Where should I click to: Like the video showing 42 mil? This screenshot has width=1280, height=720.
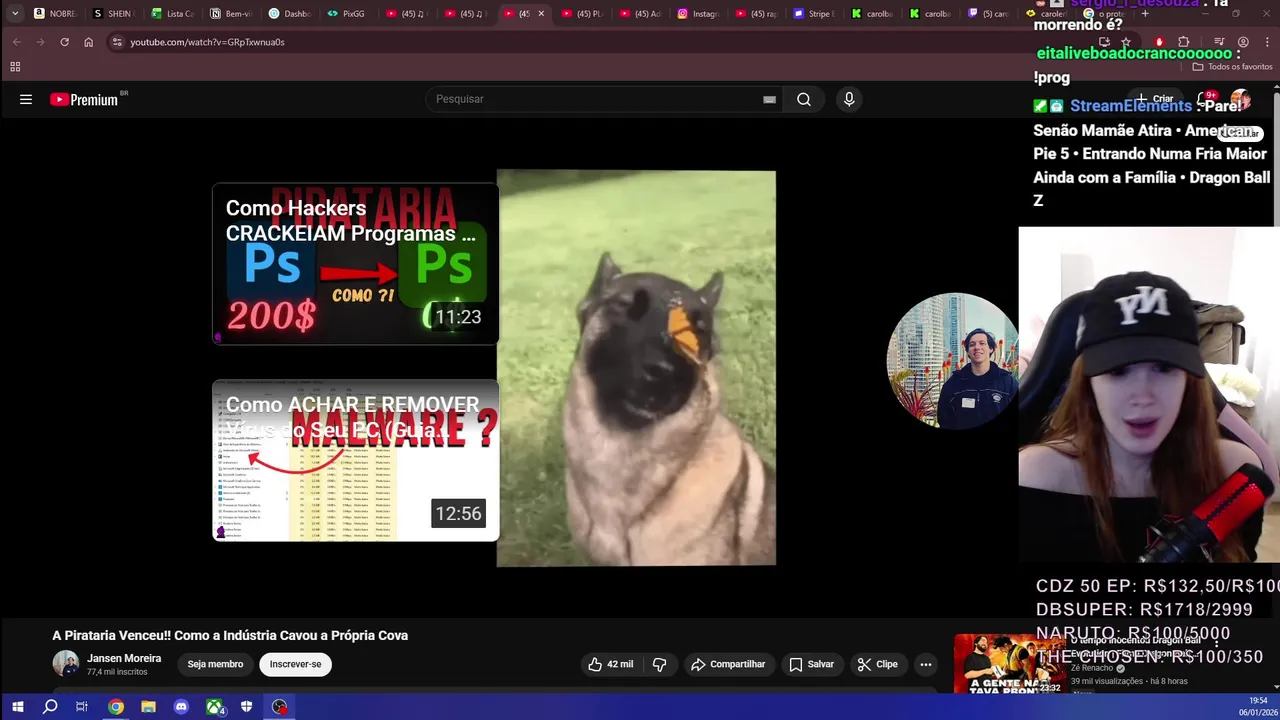tap(610, 664)
